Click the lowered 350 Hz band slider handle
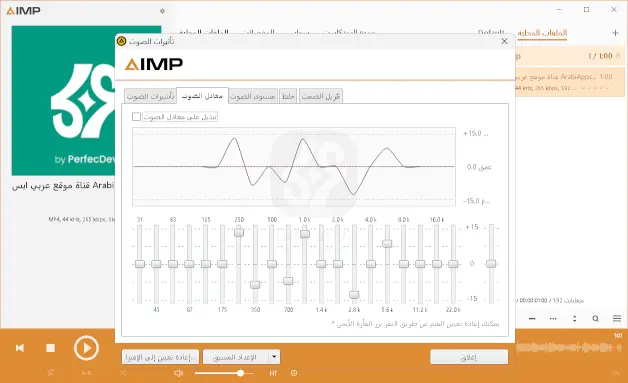 pos(255,285)
